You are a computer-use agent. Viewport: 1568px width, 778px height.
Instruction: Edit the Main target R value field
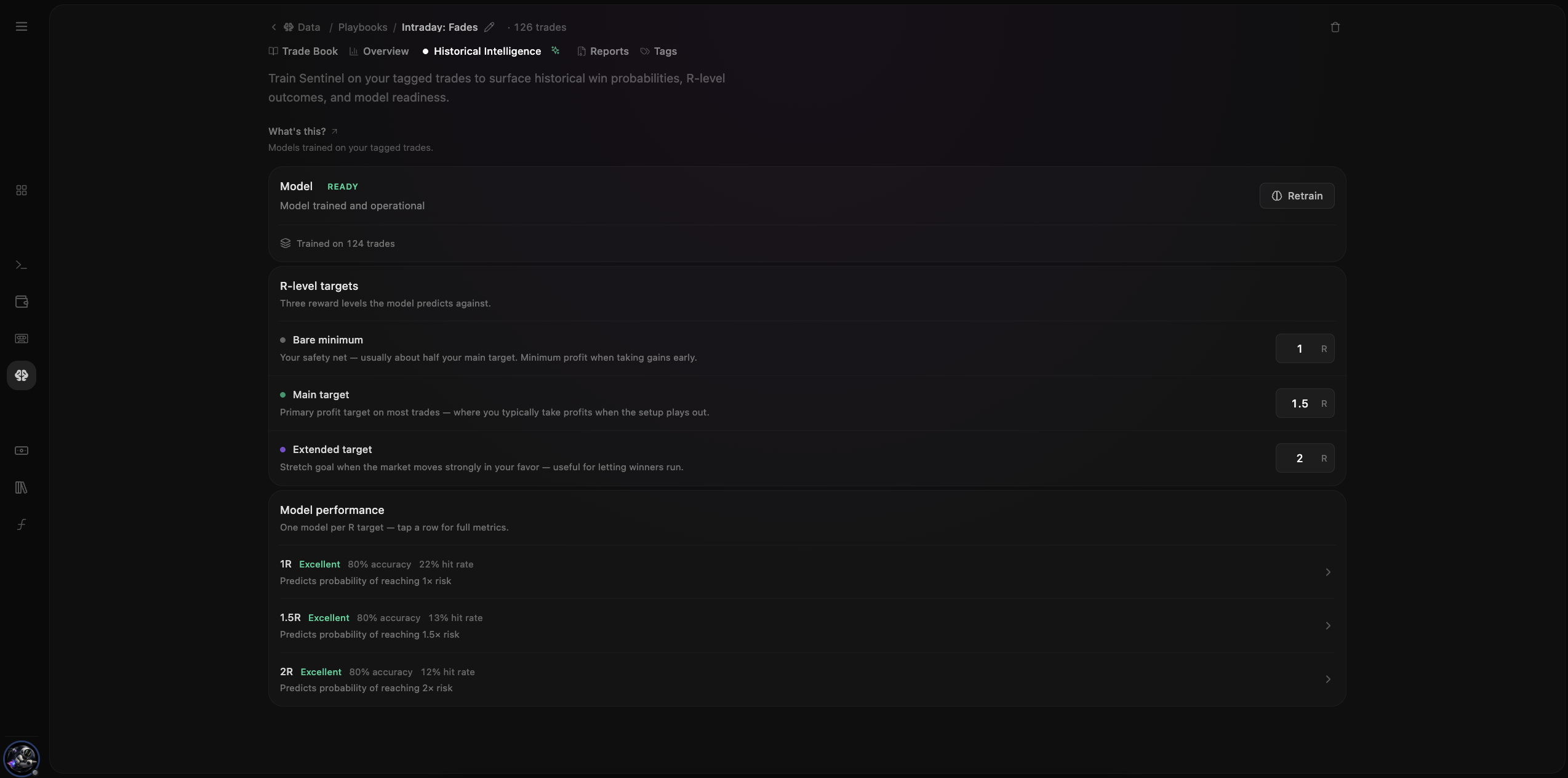[1305, 403]
